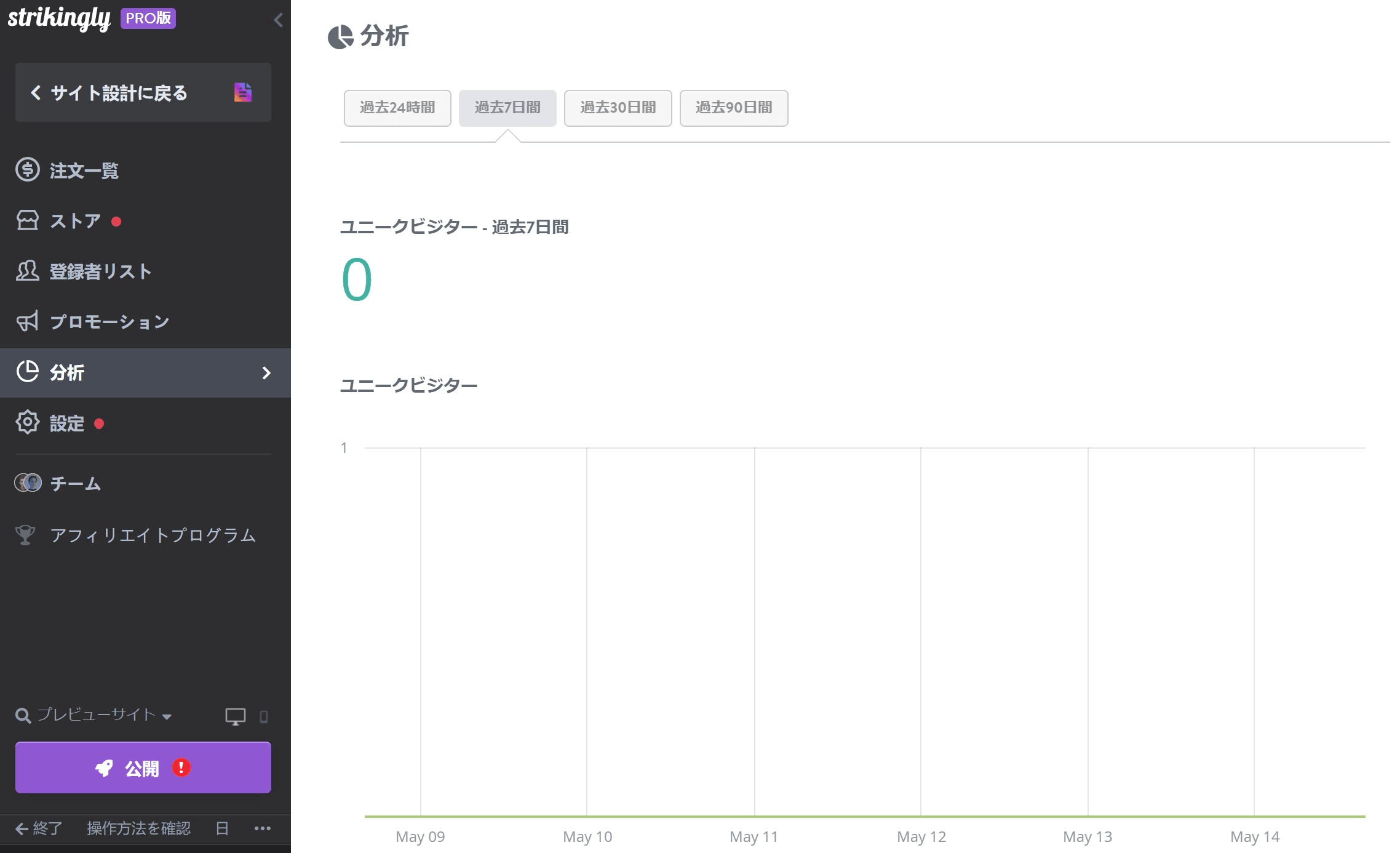Select the 過去24時間 tab
The height and width of the screenshot is (853, 1400).
click(397, 108)
